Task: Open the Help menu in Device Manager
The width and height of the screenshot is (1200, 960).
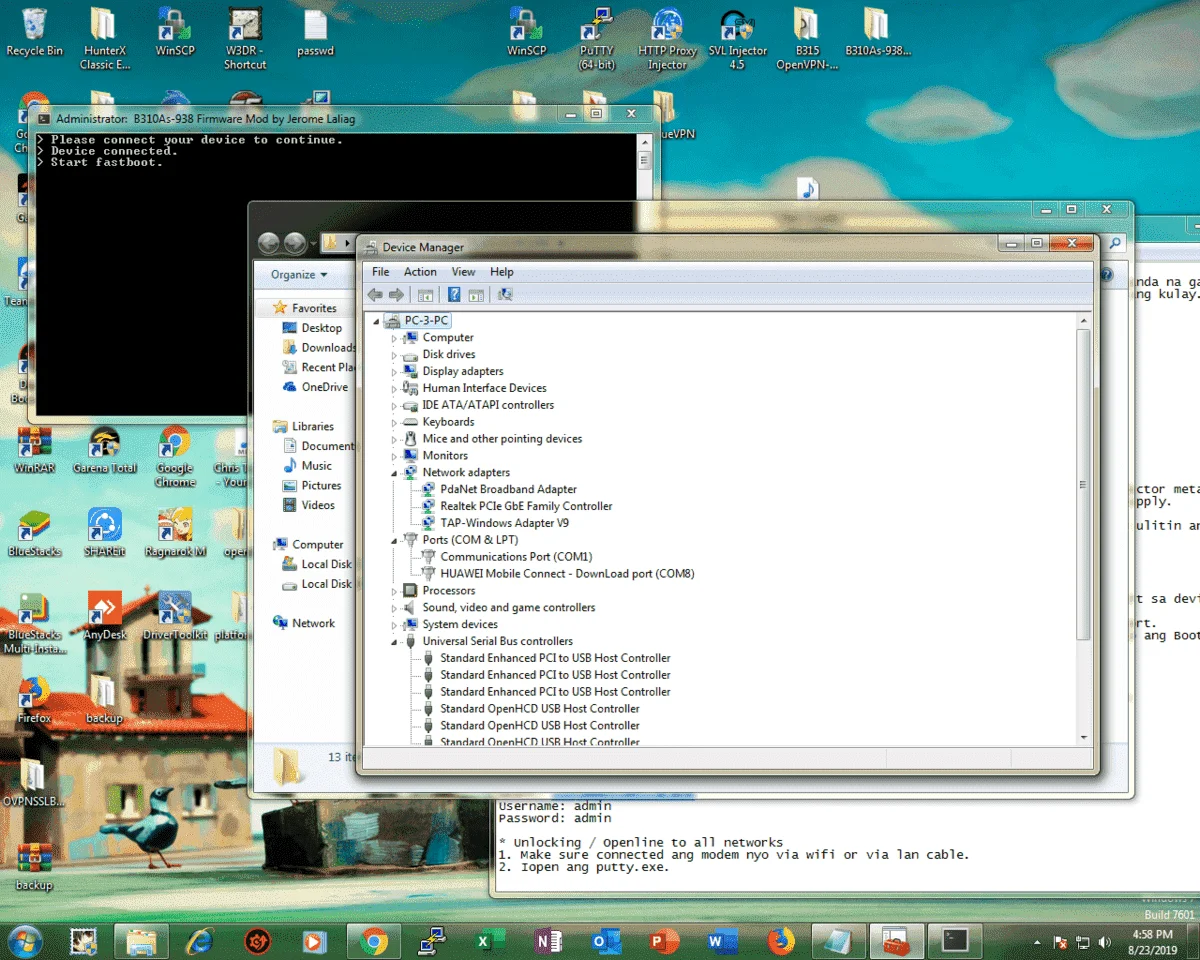Action: 501,272
